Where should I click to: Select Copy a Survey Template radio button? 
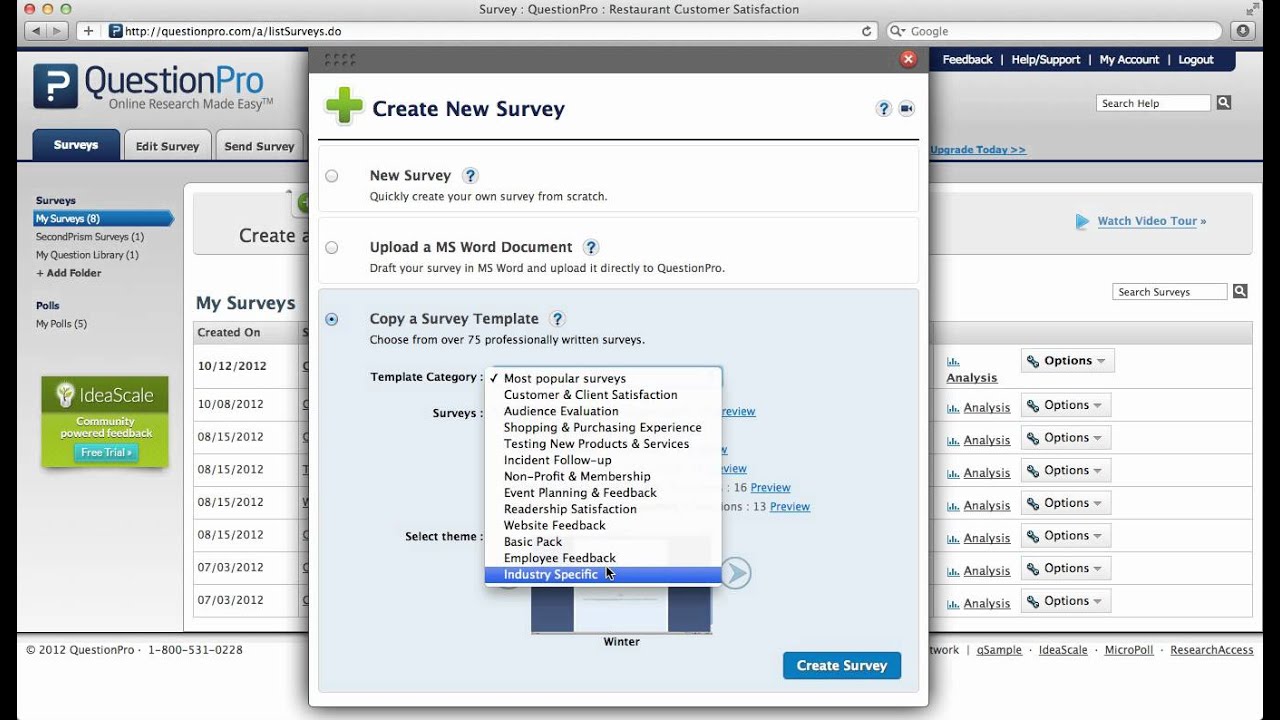[x=332, y=320]
